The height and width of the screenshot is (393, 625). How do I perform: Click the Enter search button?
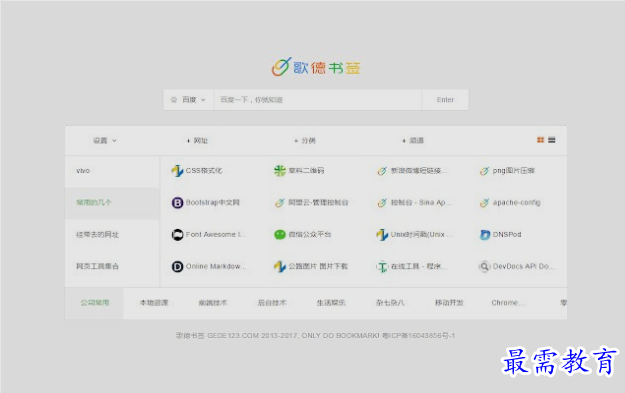445,100
